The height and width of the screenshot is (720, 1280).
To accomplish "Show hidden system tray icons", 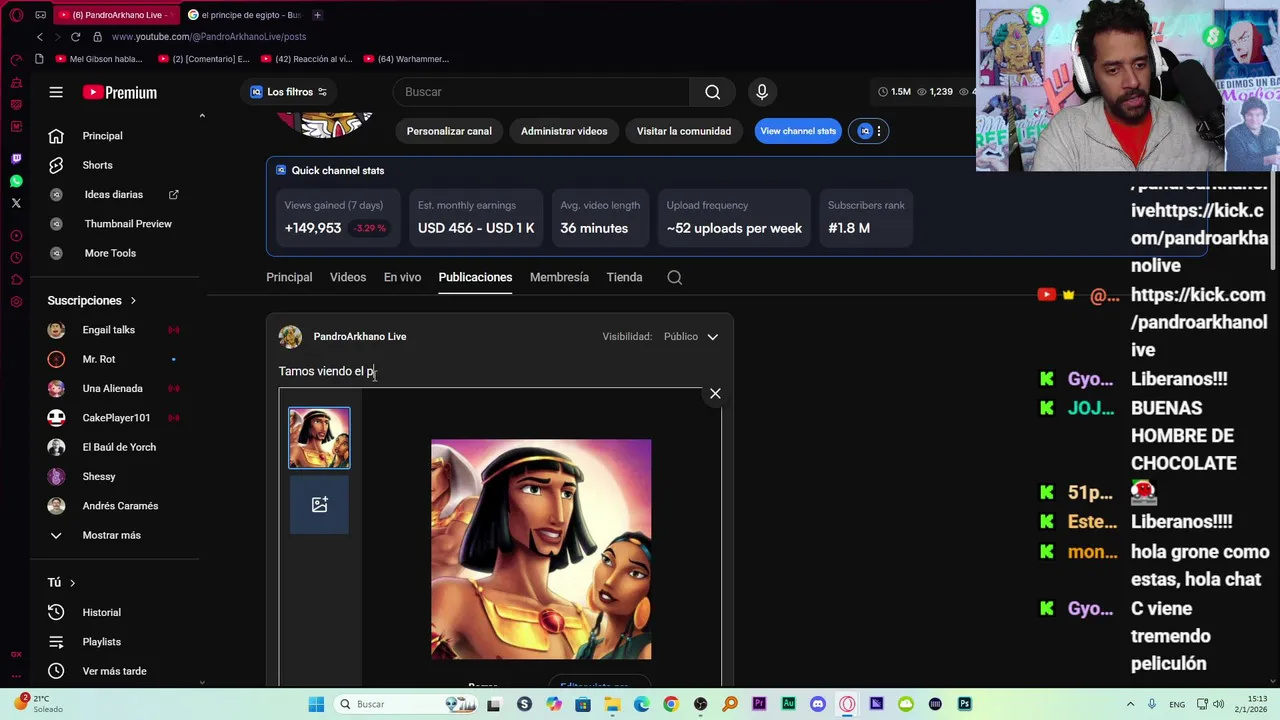I will [x=1131, y=704].
